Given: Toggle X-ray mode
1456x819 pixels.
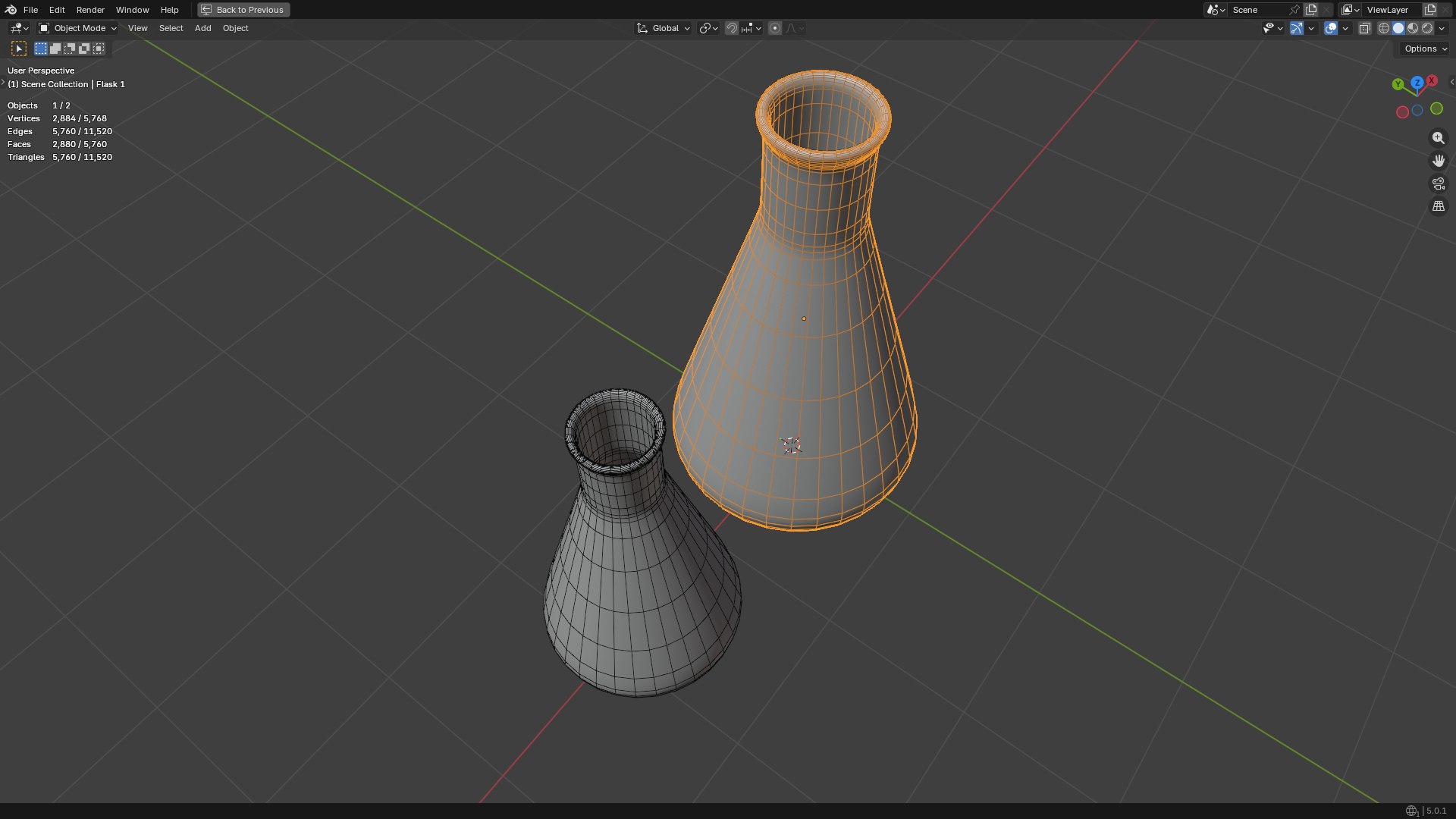Looking at the screenshot, I should coord(1364,28).
